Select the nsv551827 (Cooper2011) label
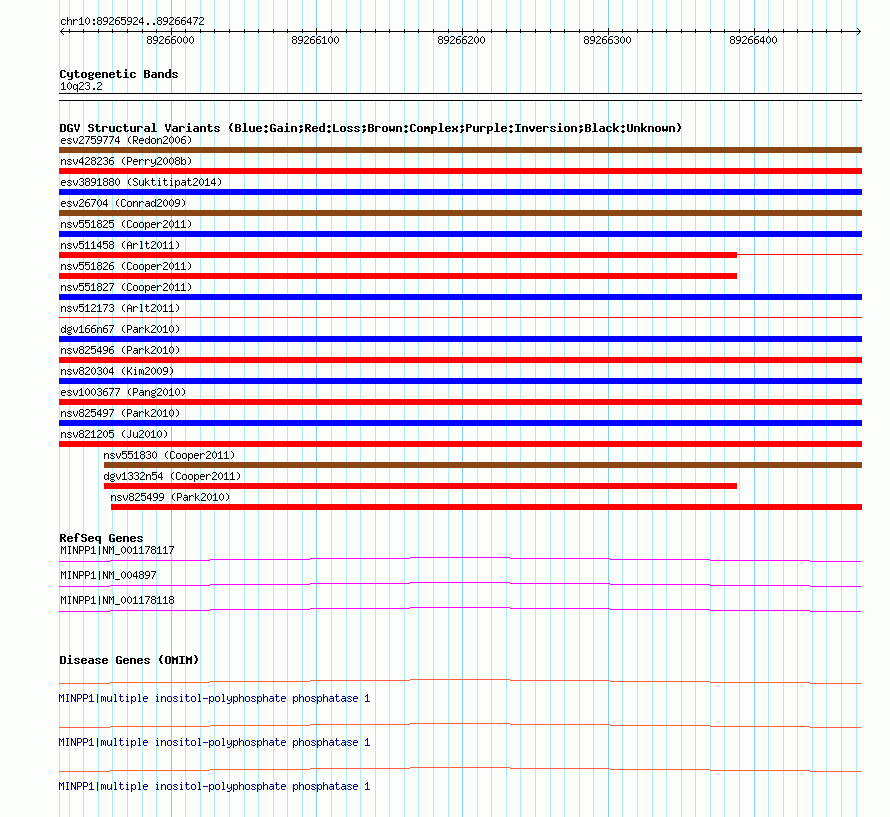890x817 pixels. [x=126, y=287]
